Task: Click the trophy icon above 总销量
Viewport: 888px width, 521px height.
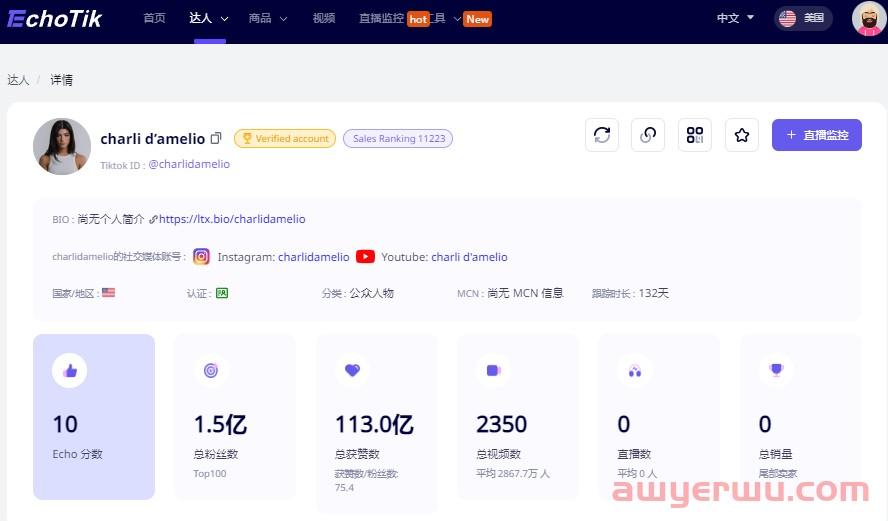Action: click(x=776, y=370)
